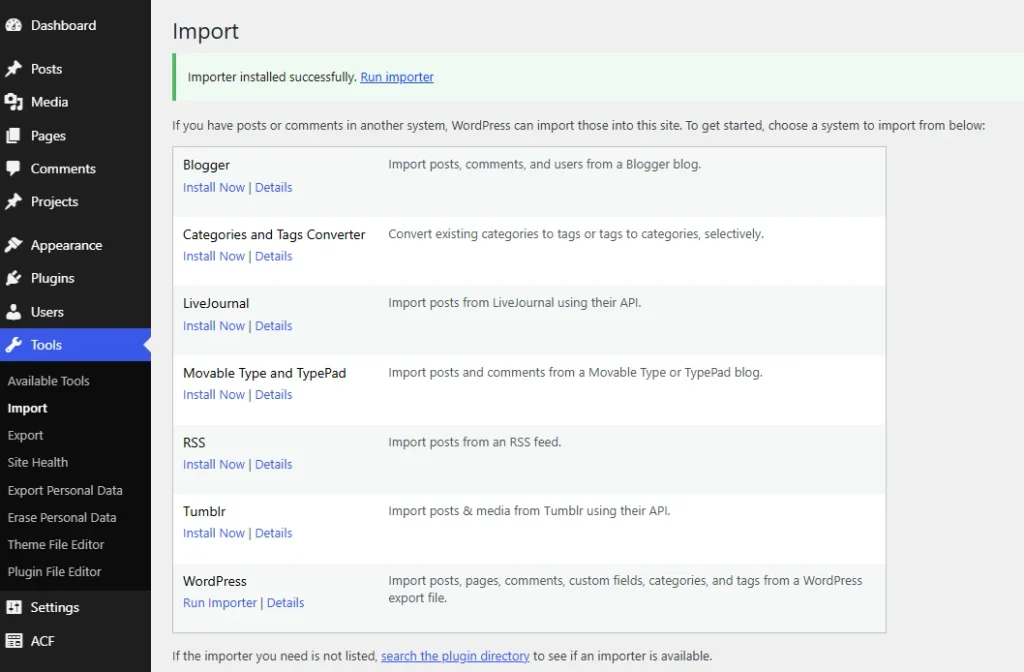Install the Blogger importer now
This screenshot has height=672, width=1024.
click(x=214, y=187)
